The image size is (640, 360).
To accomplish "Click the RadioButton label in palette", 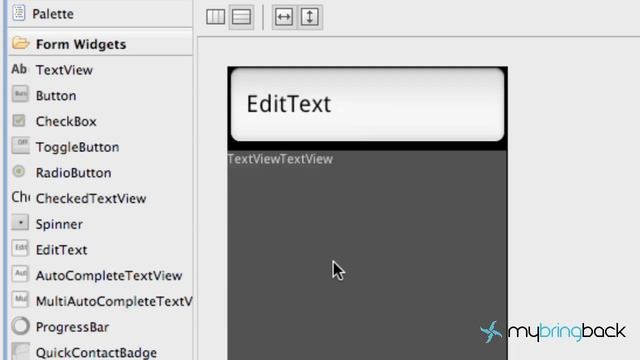I will (73, 173).
